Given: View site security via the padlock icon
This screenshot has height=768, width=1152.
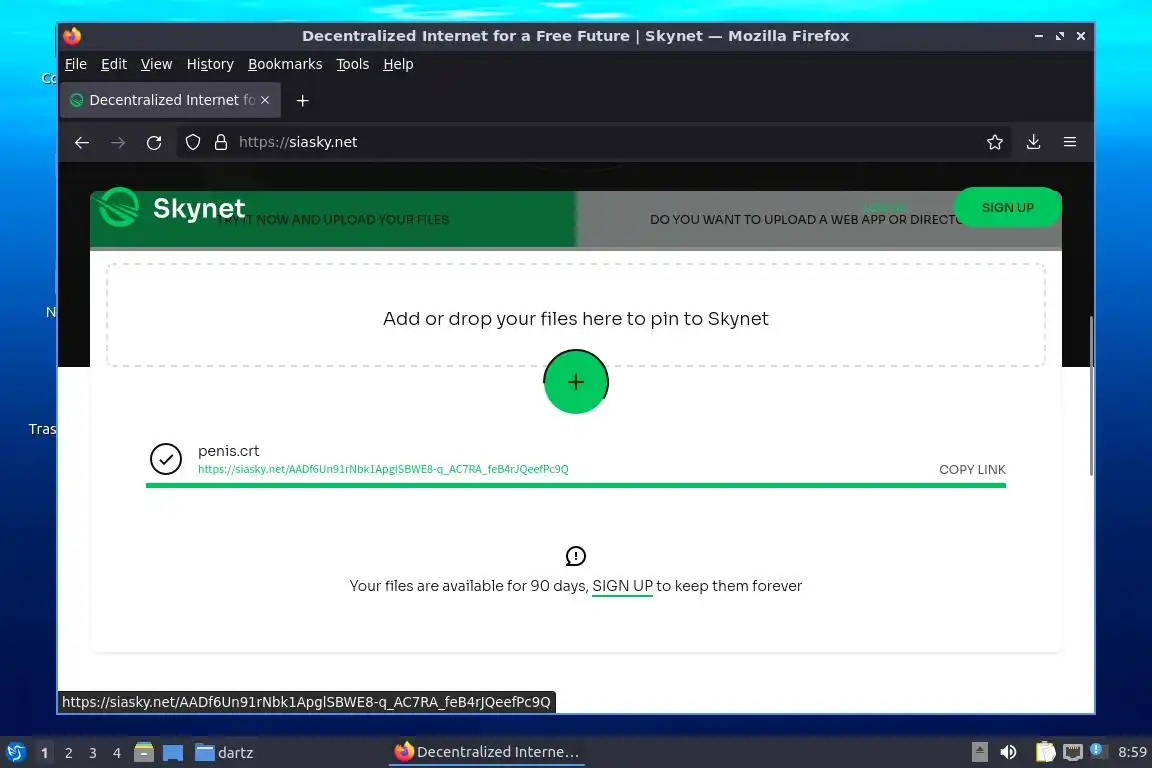Looking at the screenshot, I should (x=220, y=143).
